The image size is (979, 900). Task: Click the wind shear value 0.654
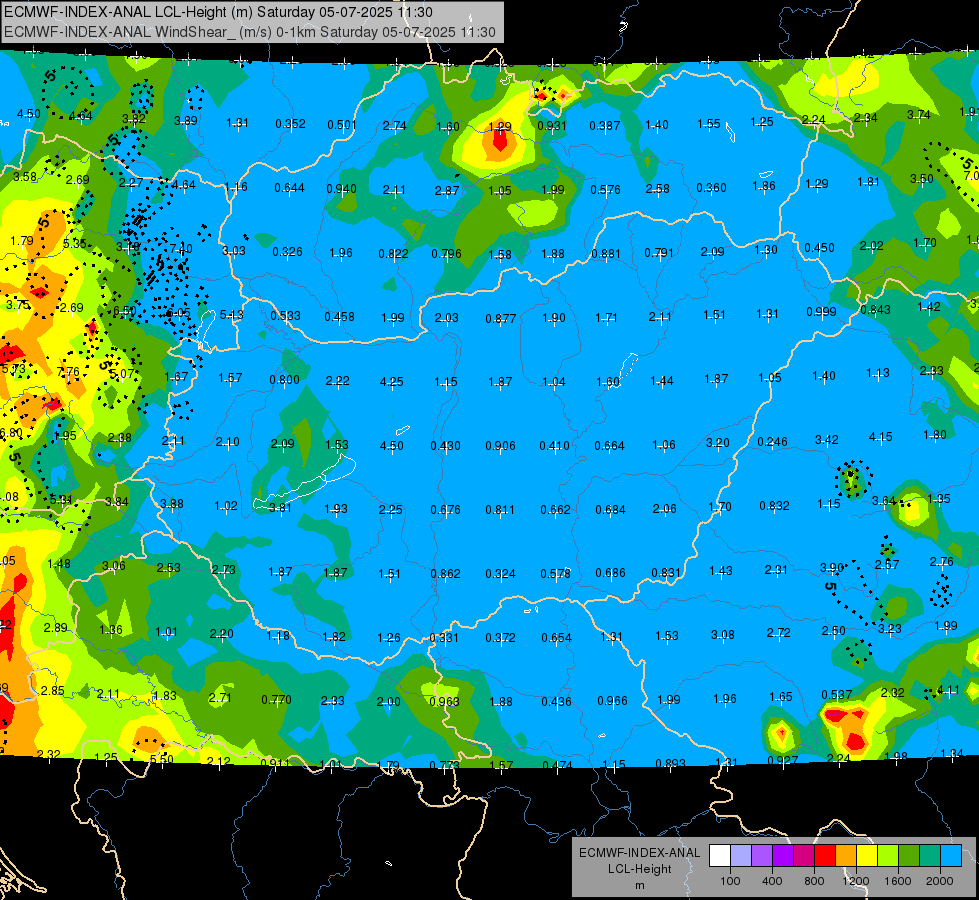pos(556,638)
